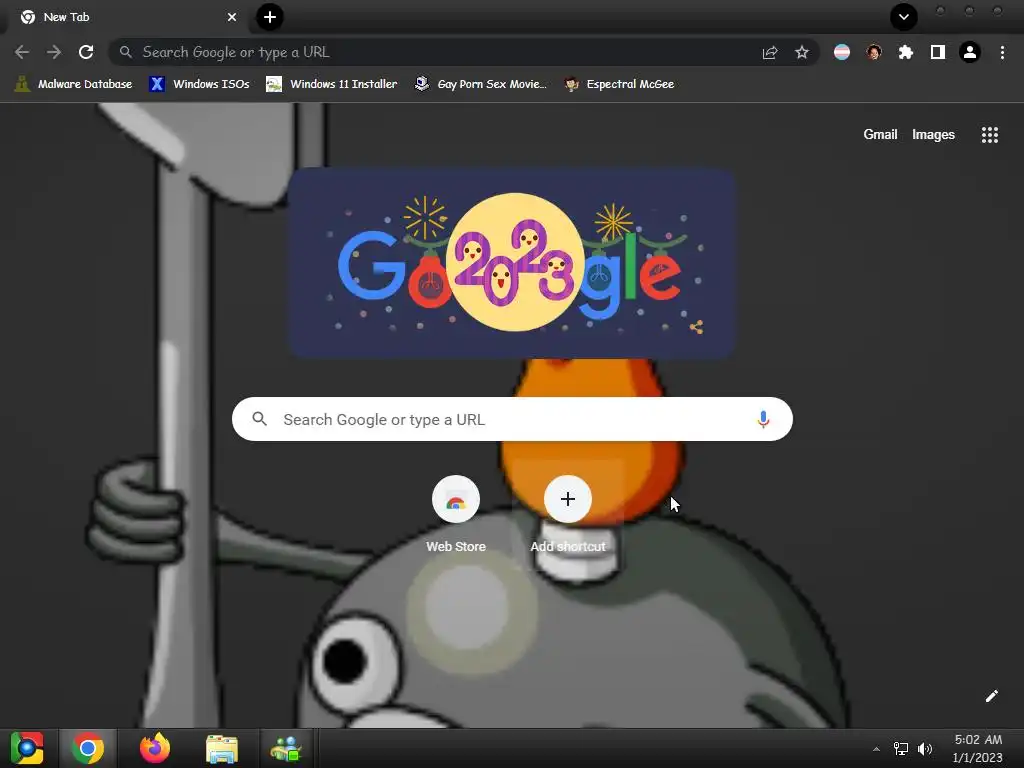
Task: Click the share this page icon in address bar
Action: pos(770,52)
